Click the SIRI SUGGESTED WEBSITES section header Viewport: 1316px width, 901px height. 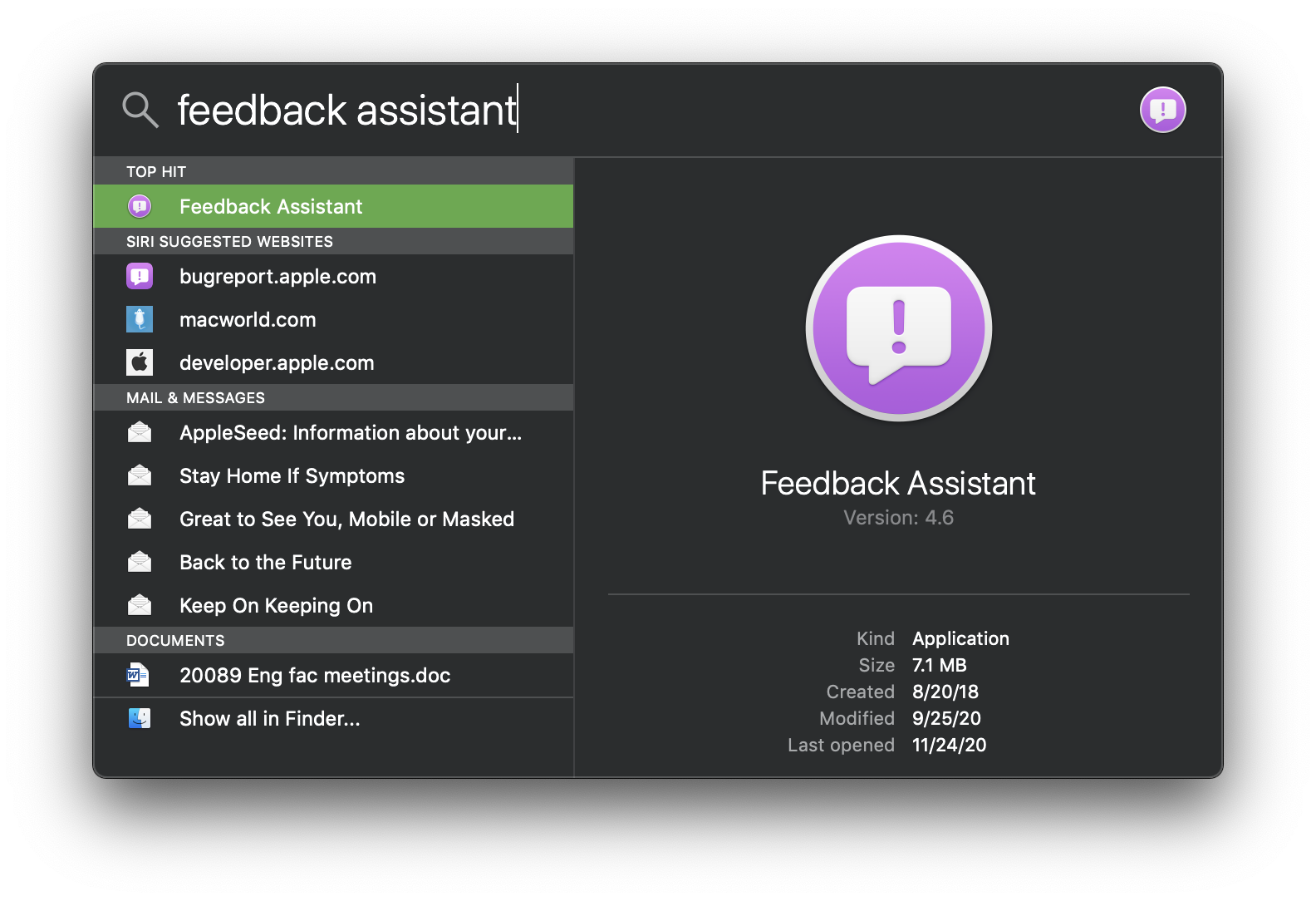333,241
